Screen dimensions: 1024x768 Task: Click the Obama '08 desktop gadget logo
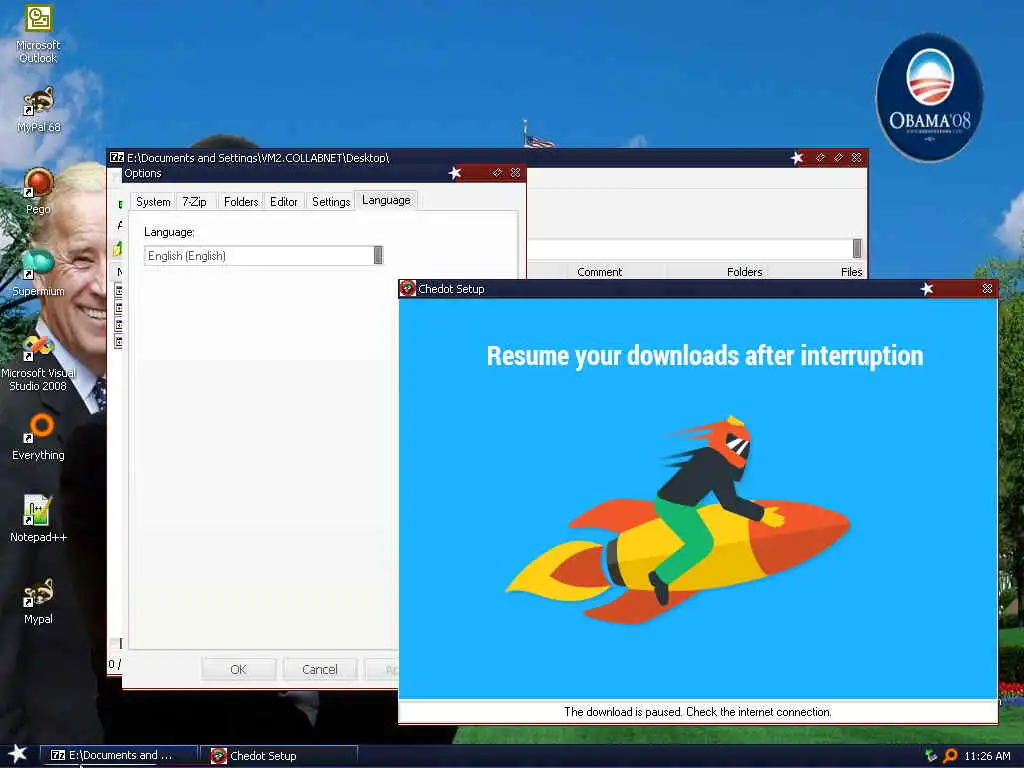click(929, 97)
